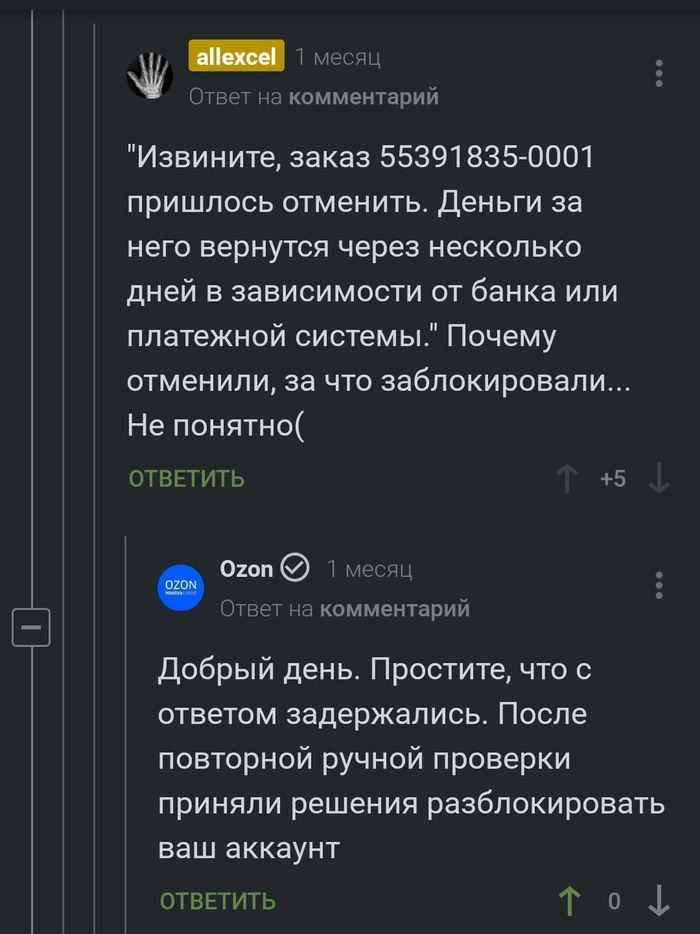Open options menu for Ozon's reply
This screenshot has width=700, height=934.
click(658, 585)
